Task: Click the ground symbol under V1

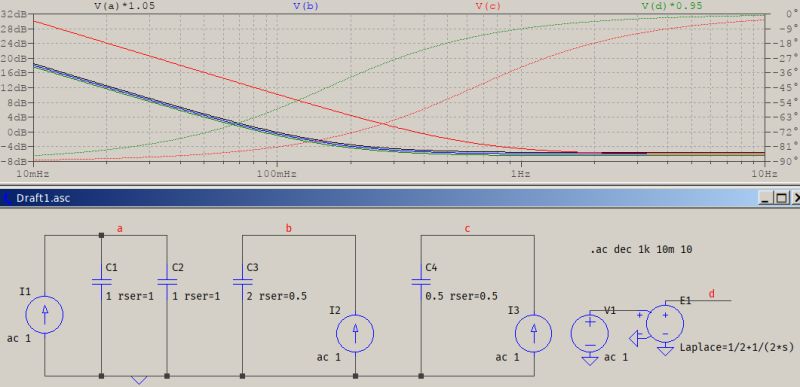Action: [x=590, y=361]
